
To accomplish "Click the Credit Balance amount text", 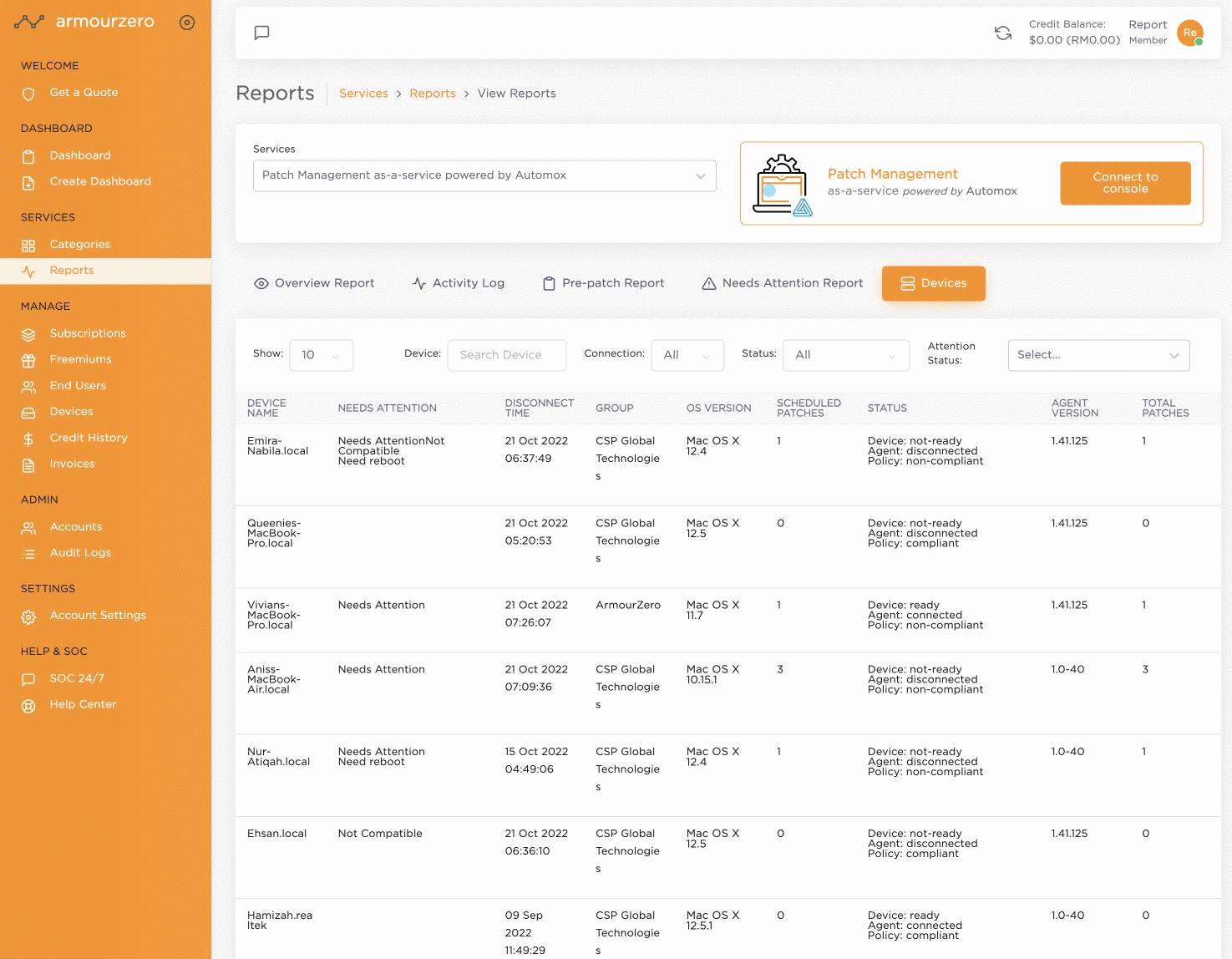I will pyautogui.click(x=1074, y=40).
